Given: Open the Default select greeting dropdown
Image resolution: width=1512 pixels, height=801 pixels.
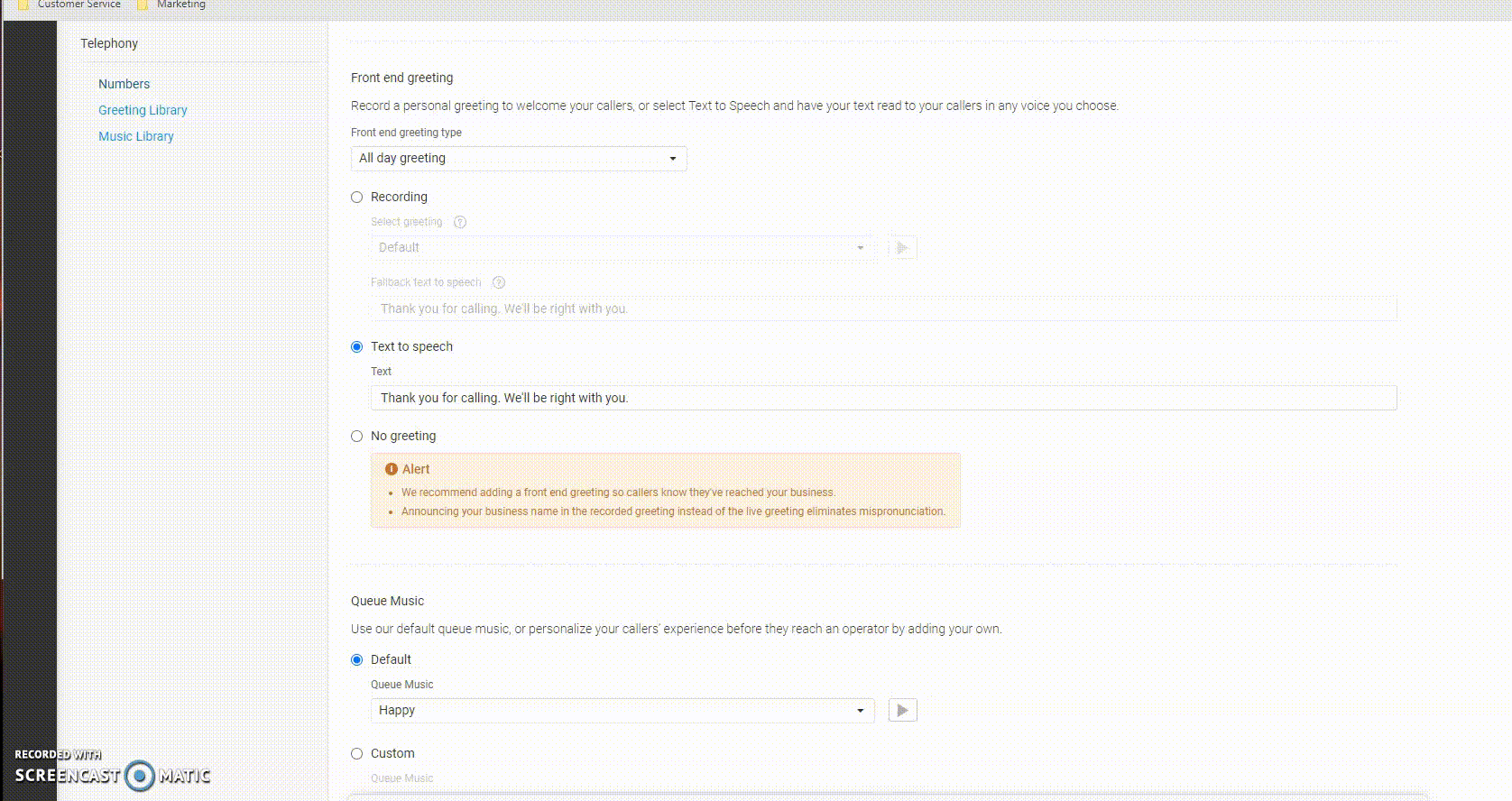Looking at the screenshot, I should tap(622, 248).
